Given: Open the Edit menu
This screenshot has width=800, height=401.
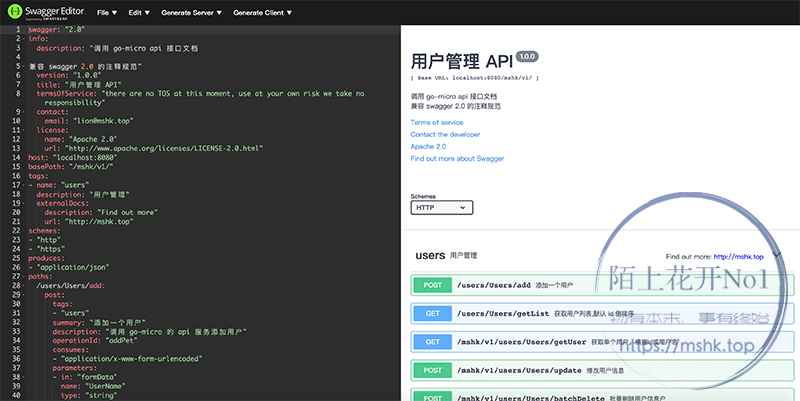Looking at the screenshot, I should pyautogui.click(x=139, y=13).
